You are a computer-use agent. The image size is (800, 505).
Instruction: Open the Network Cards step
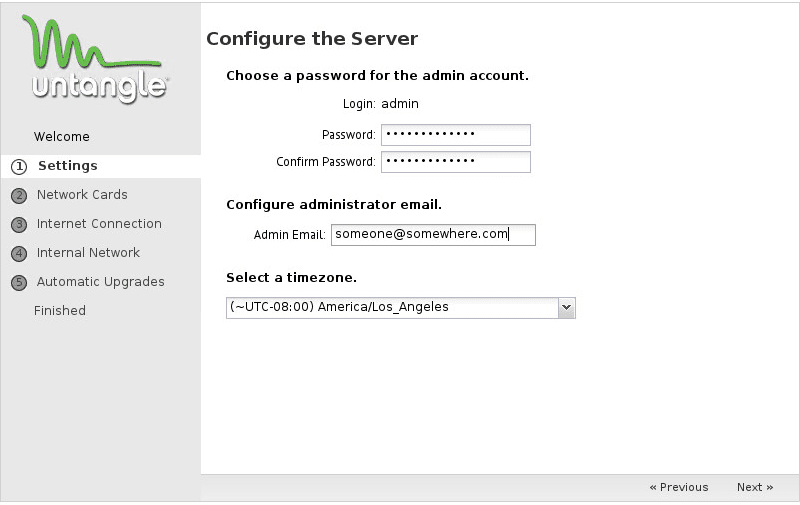[82, 195]
